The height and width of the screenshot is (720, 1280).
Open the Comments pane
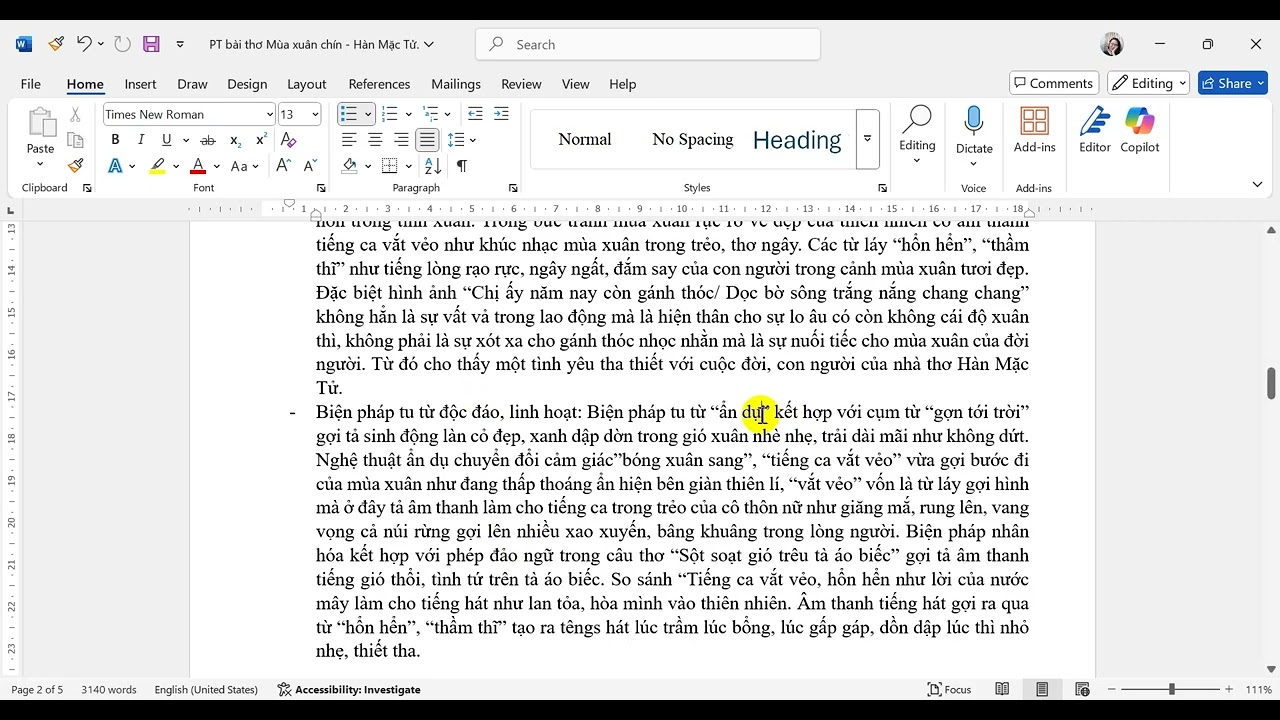click(1054, 83)
